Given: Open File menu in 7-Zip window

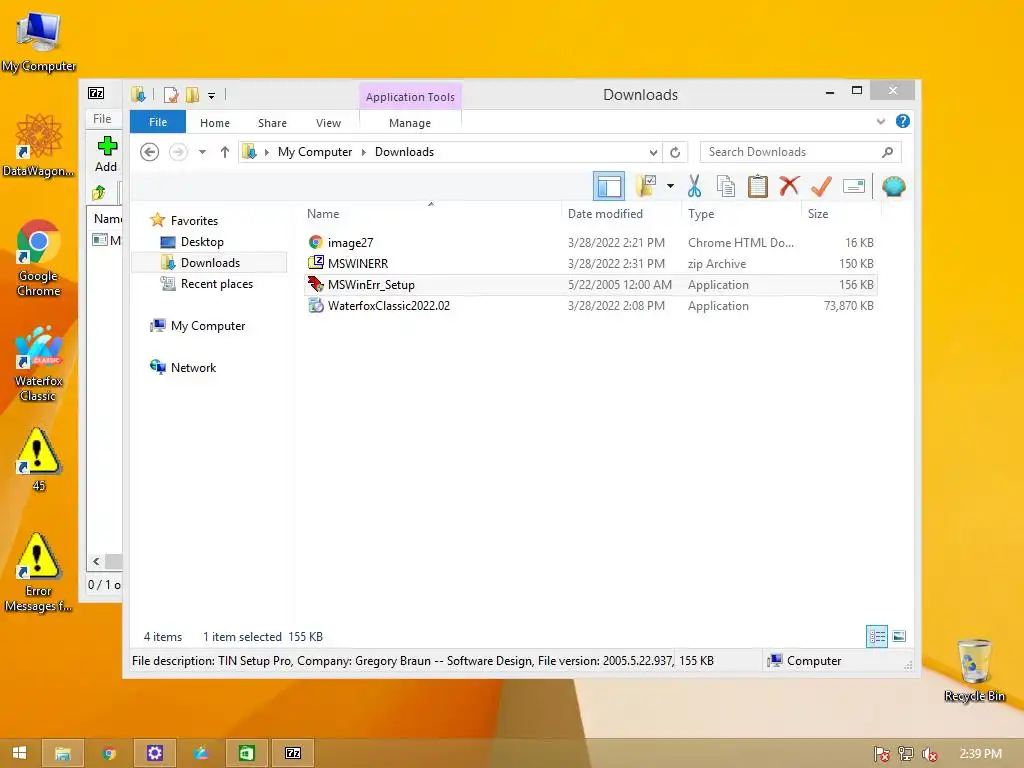Looking at the screenshot, I should (102, 119).
